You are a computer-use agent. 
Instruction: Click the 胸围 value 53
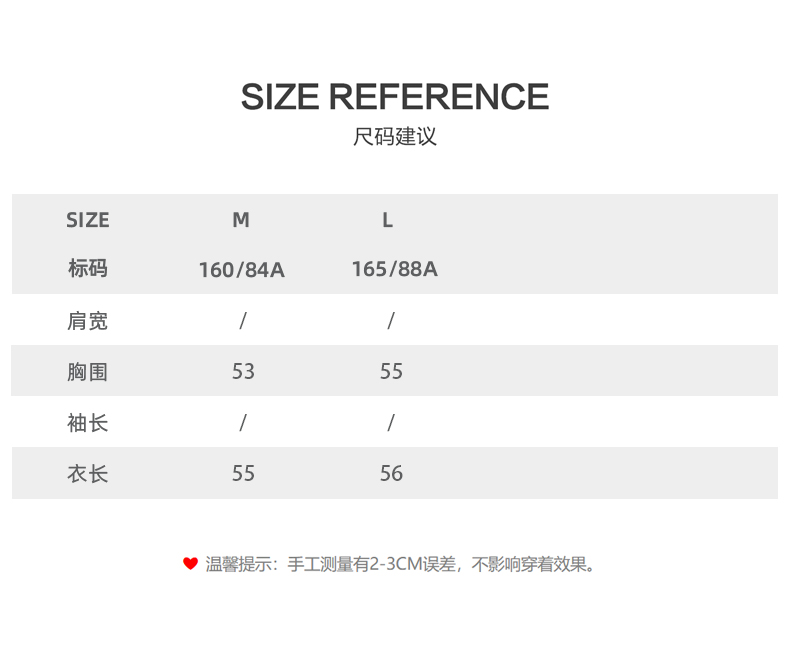pos(243,372)
